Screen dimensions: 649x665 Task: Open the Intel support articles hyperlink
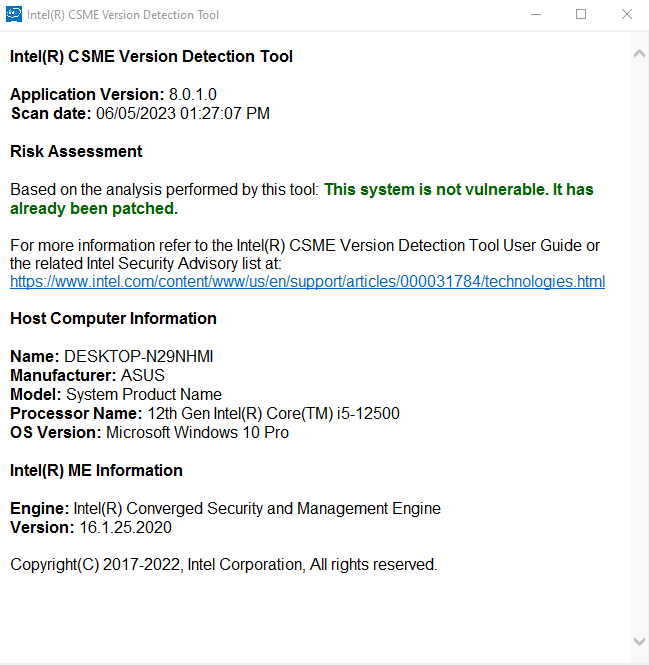pos(307,282)
